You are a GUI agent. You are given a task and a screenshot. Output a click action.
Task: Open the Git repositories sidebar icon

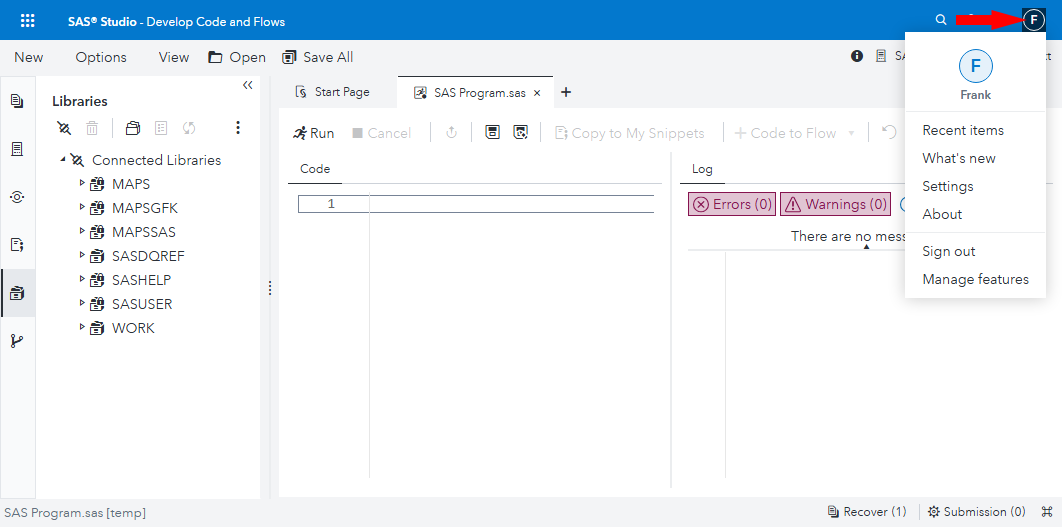17,340
